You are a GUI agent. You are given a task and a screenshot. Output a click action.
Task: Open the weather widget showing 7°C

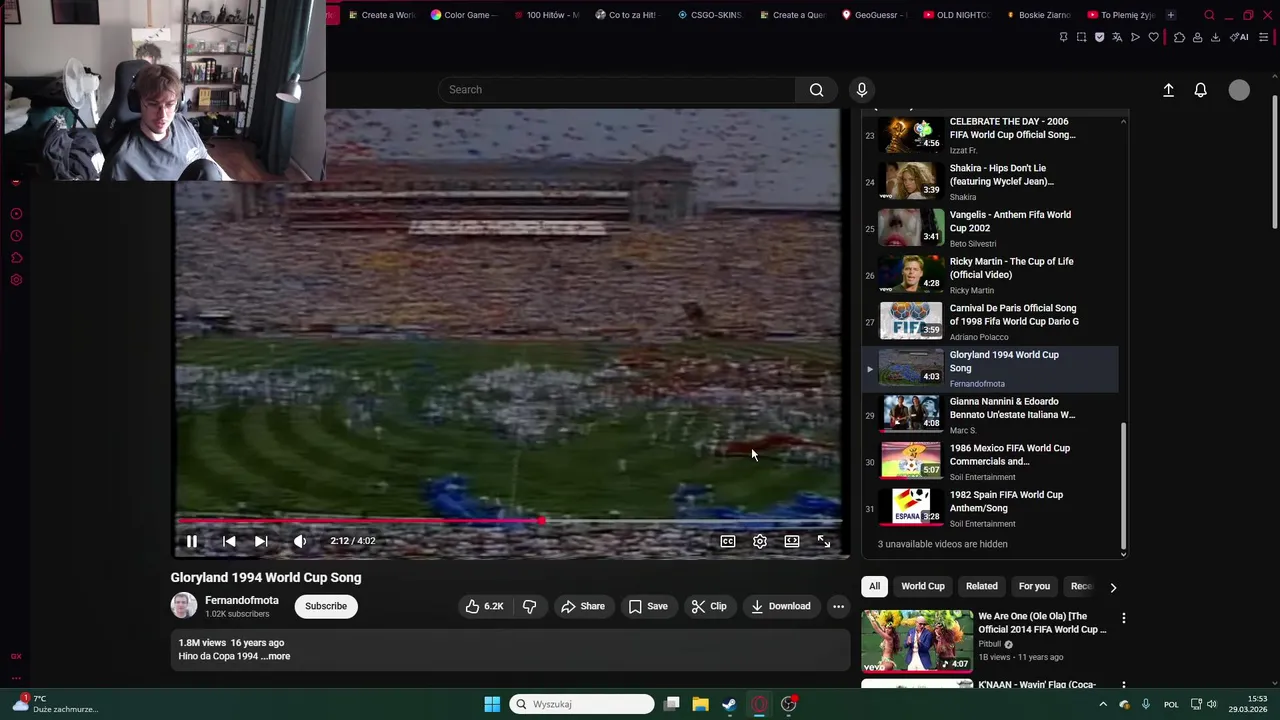point(55,704)
